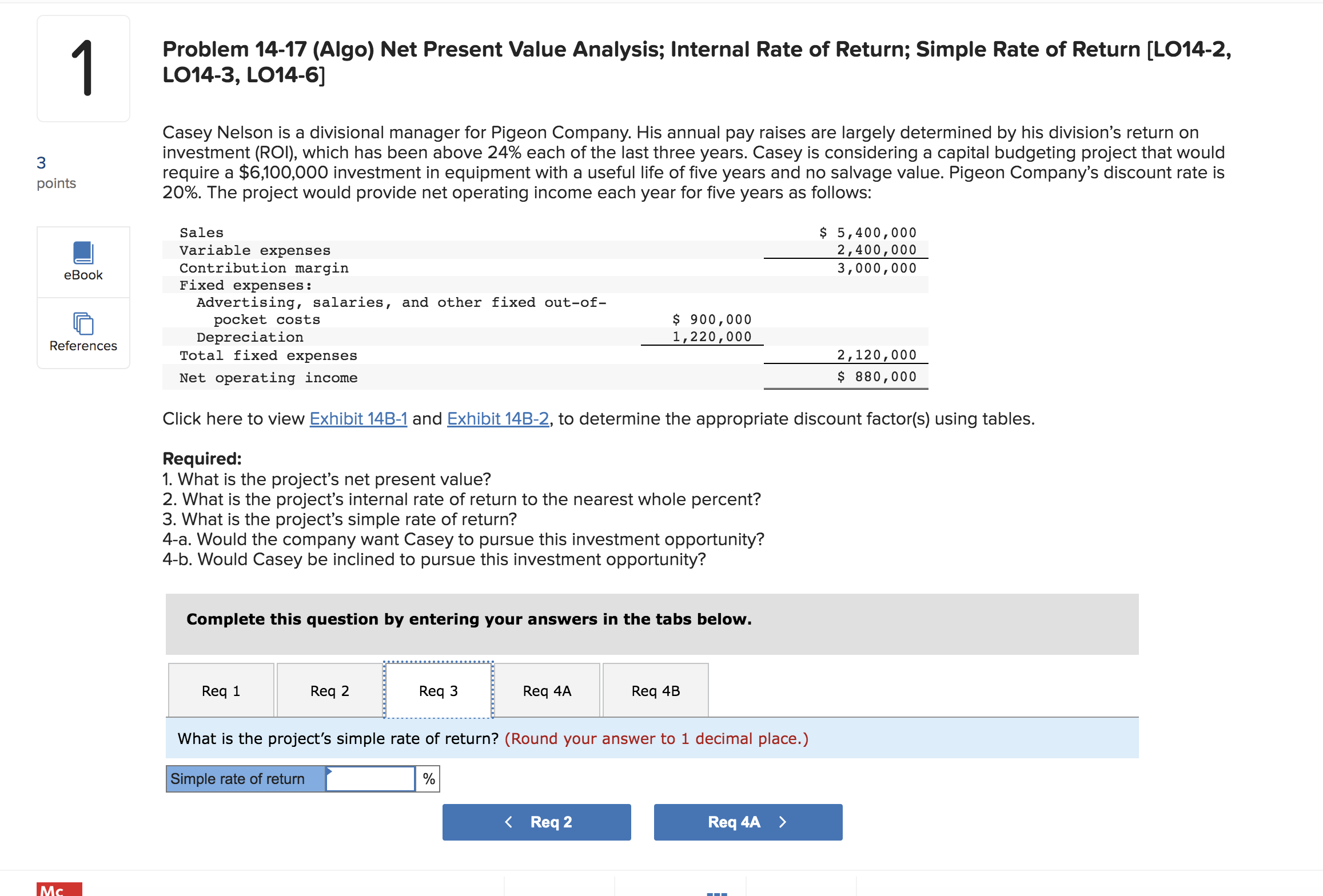The image size is (1323, 896).
Task: Click required item 2 internal rate text
Action: 461,499
